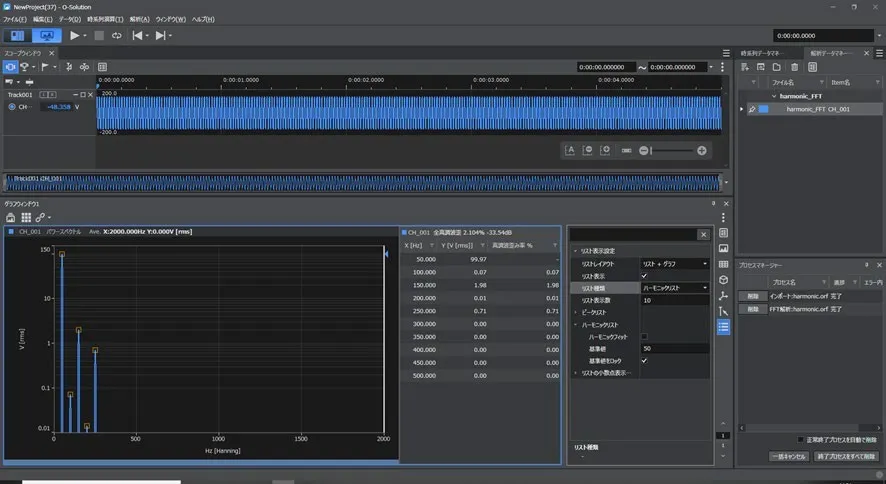Screen dimensions: 886x484
Task: Click zoom in region icon
Action: click(x=605, y=150)
